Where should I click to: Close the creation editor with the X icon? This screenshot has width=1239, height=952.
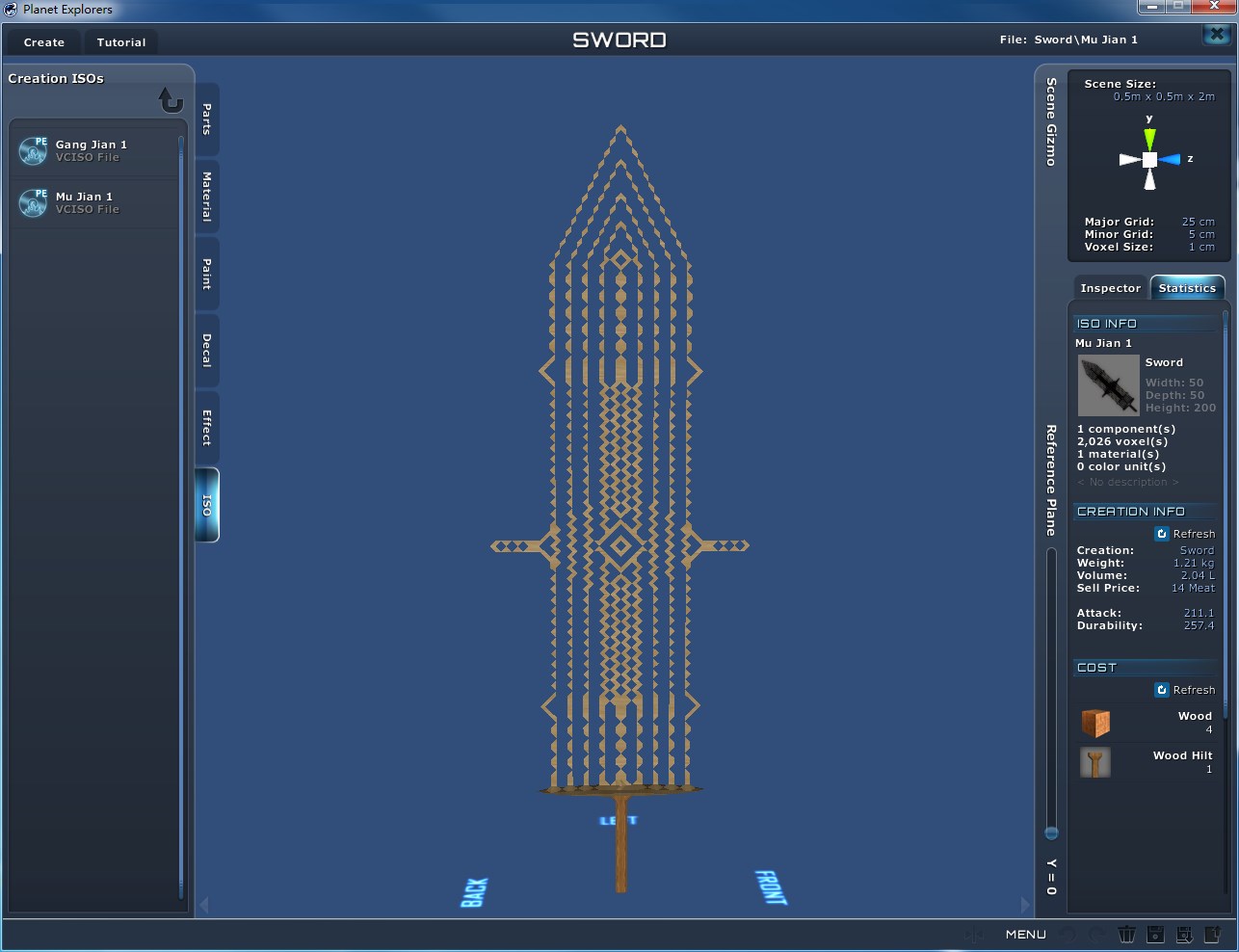pyautogui.click(x=1217, y=35)
